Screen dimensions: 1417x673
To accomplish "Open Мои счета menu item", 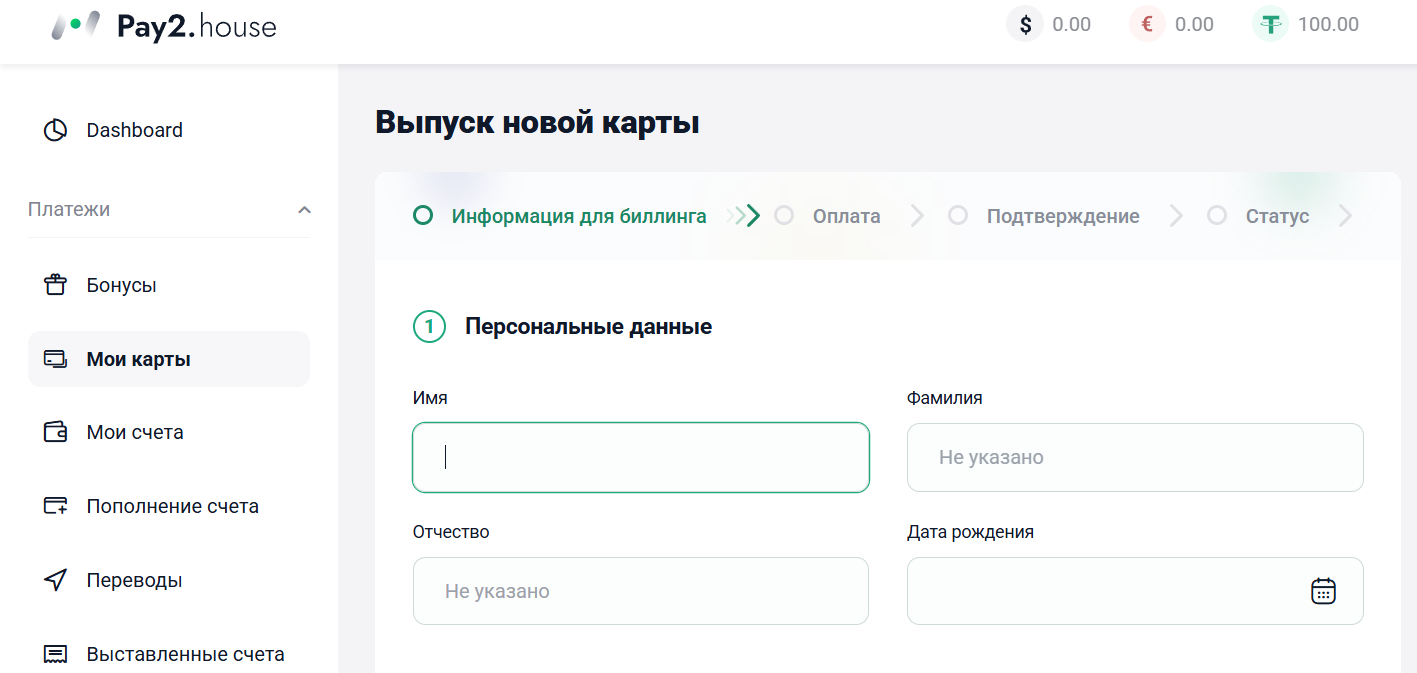I will (135, 432).
